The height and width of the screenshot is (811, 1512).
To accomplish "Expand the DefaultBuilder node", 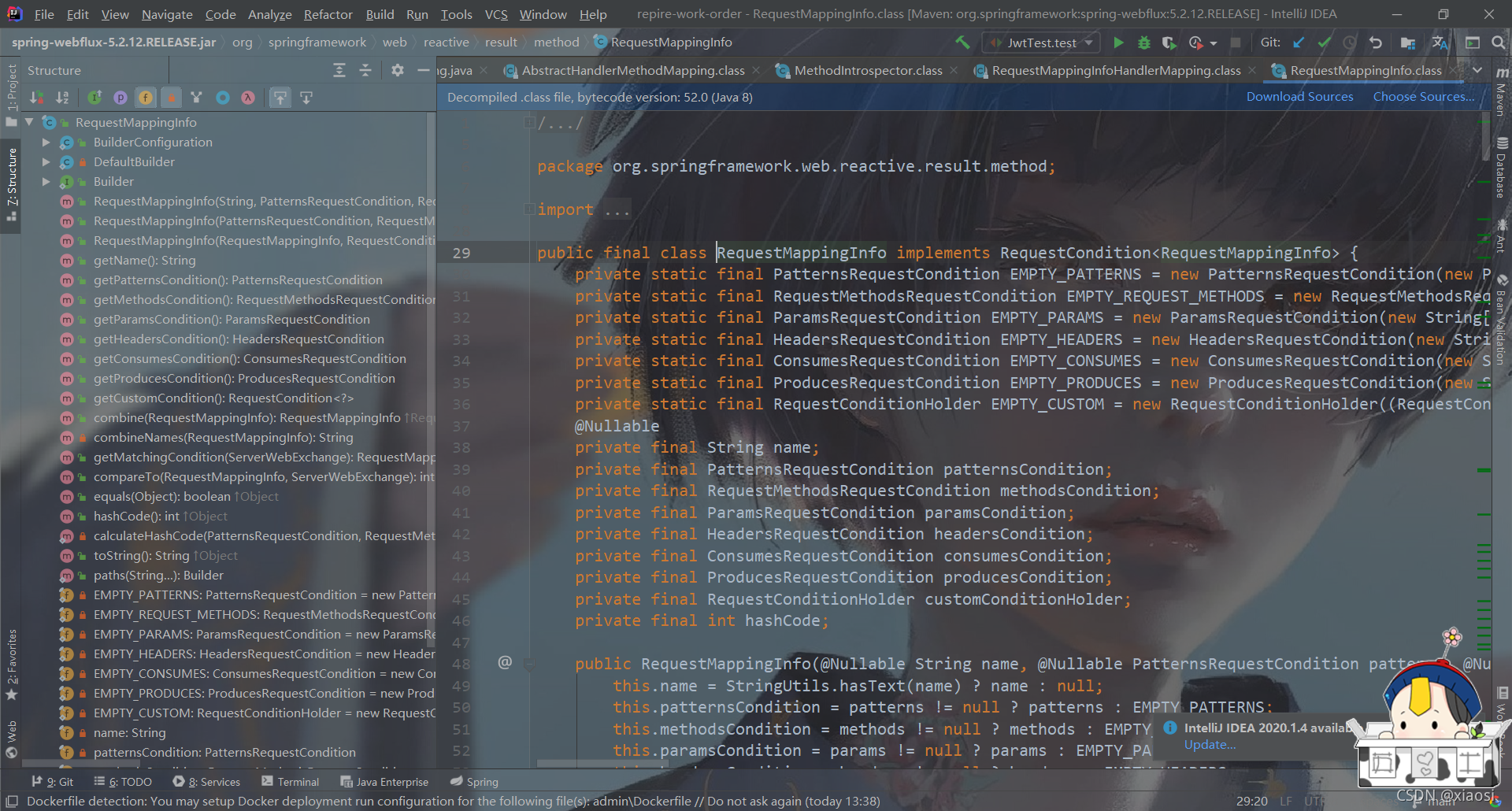I will coord(46,162).
